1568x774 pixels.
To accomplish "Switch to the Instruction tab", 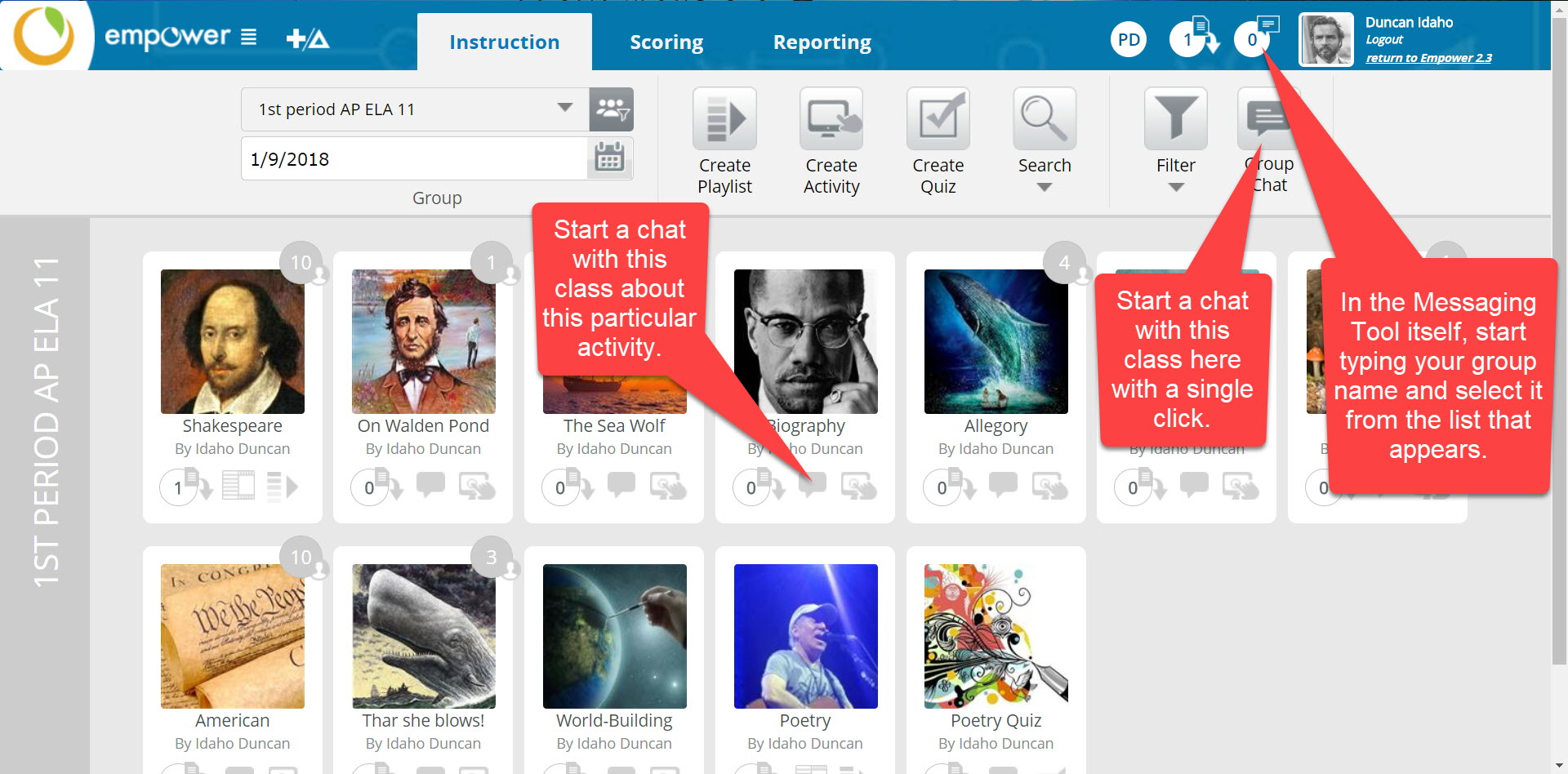I will click(x=505, y=42).
